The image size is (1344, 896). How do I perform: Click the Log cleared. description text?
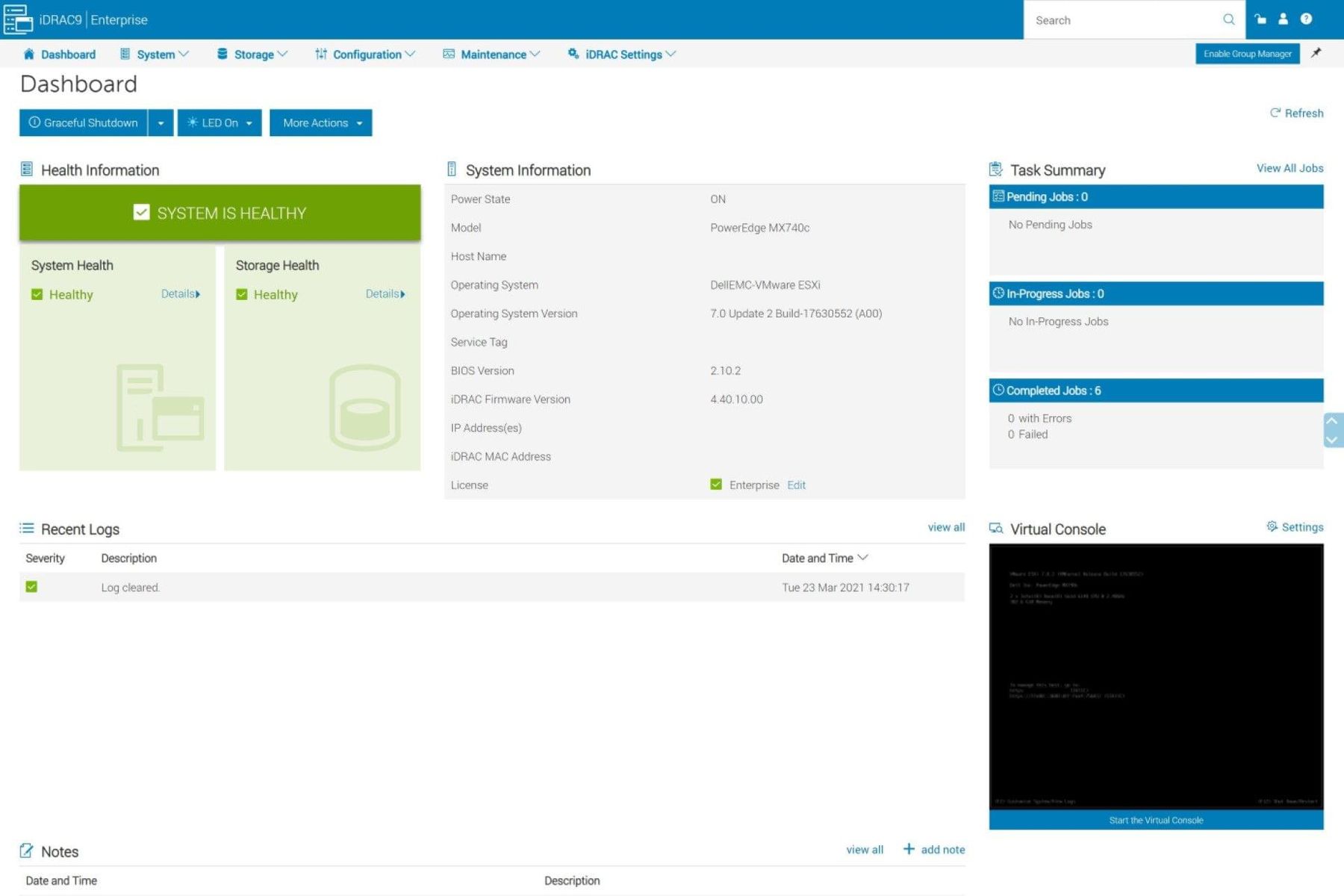coord(131,588)
